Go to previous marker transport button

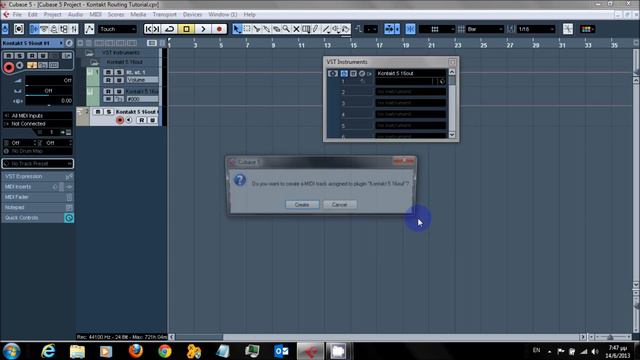click(149, 29)
